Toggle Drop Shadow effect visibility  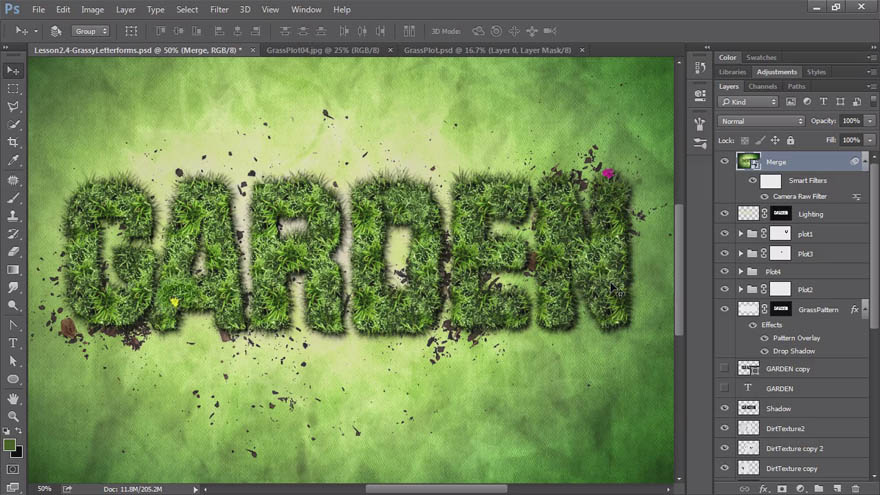click(764, 351)
